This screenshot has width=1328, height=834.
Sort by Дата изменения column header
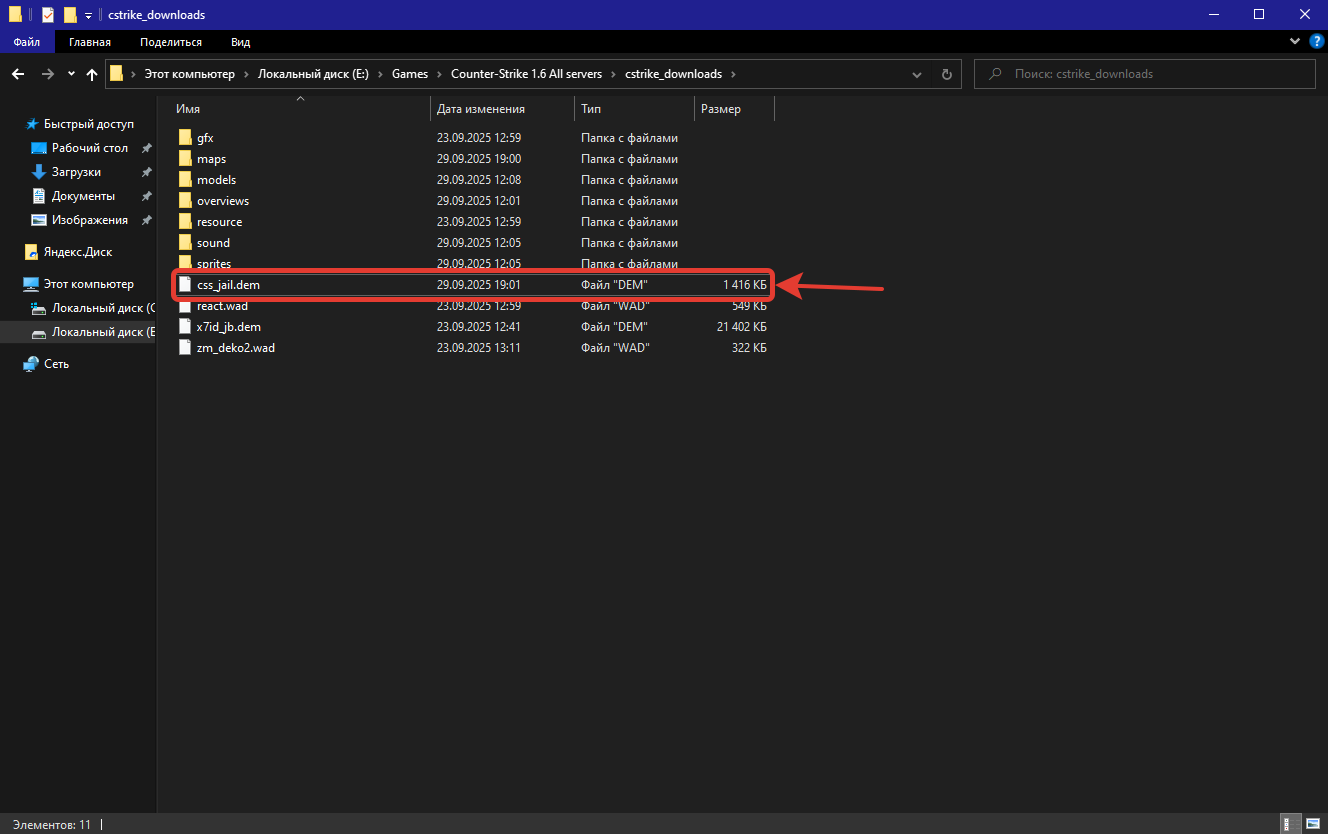(x=481, y=109)
